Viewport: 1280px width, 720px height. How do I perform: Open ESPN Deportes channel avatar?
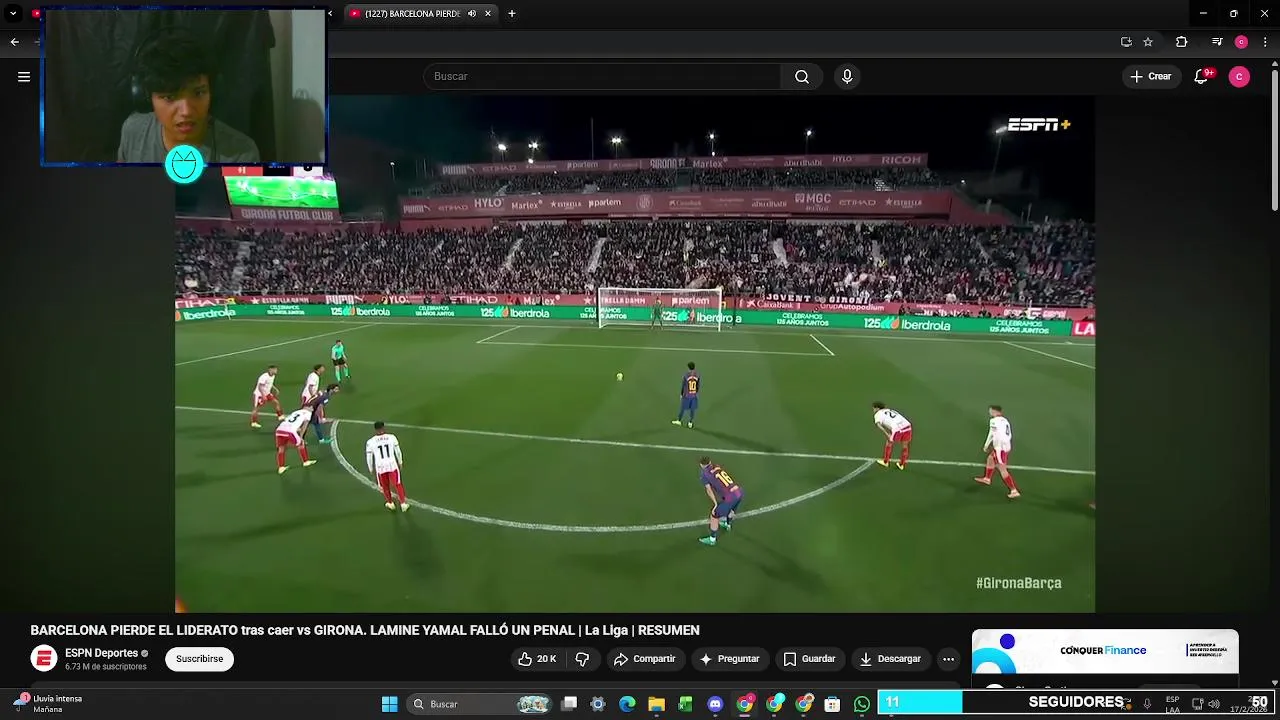point(44,659)
